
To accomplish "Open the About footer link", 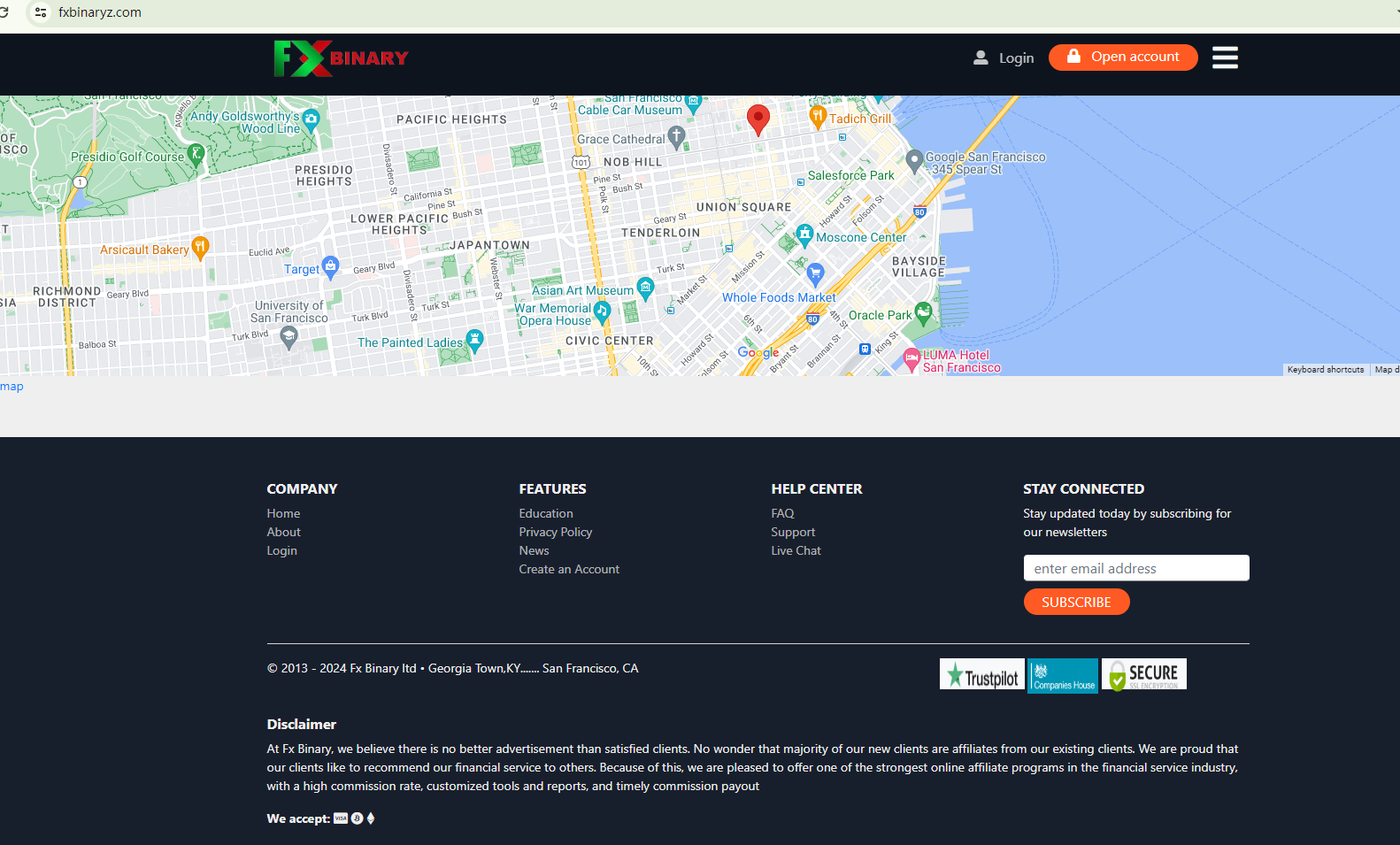I will [283, 532].
